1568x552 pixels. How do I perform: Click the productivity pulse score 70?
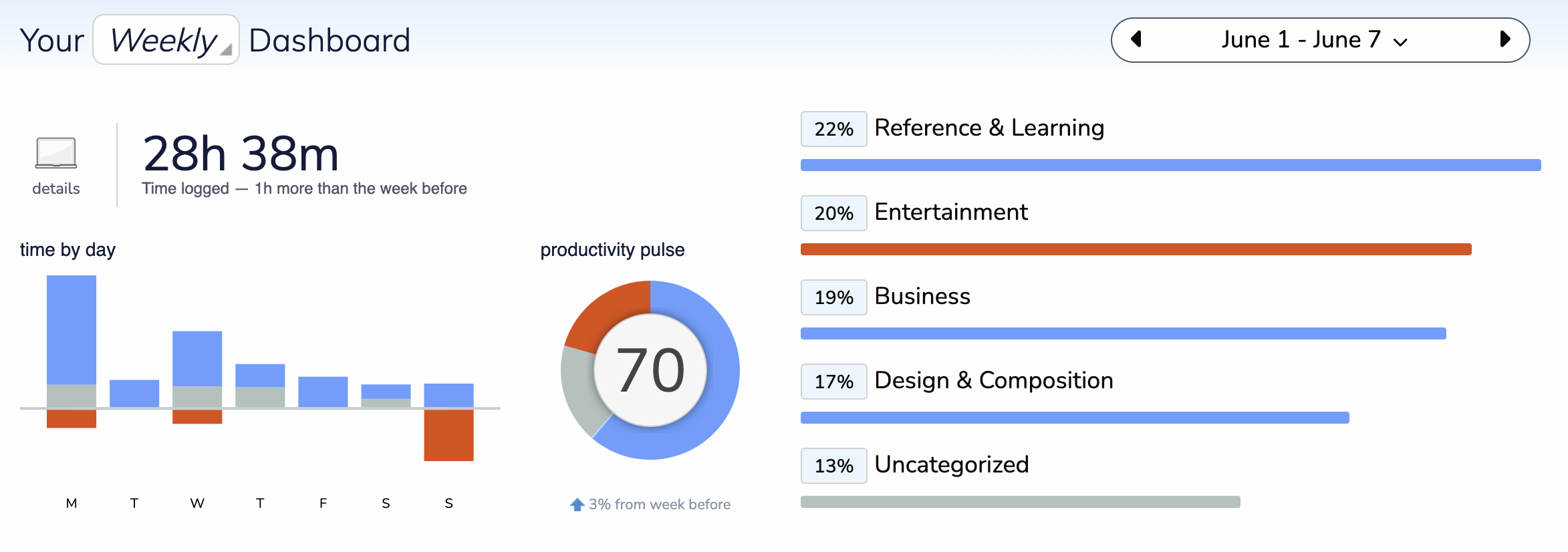point(650,370)
